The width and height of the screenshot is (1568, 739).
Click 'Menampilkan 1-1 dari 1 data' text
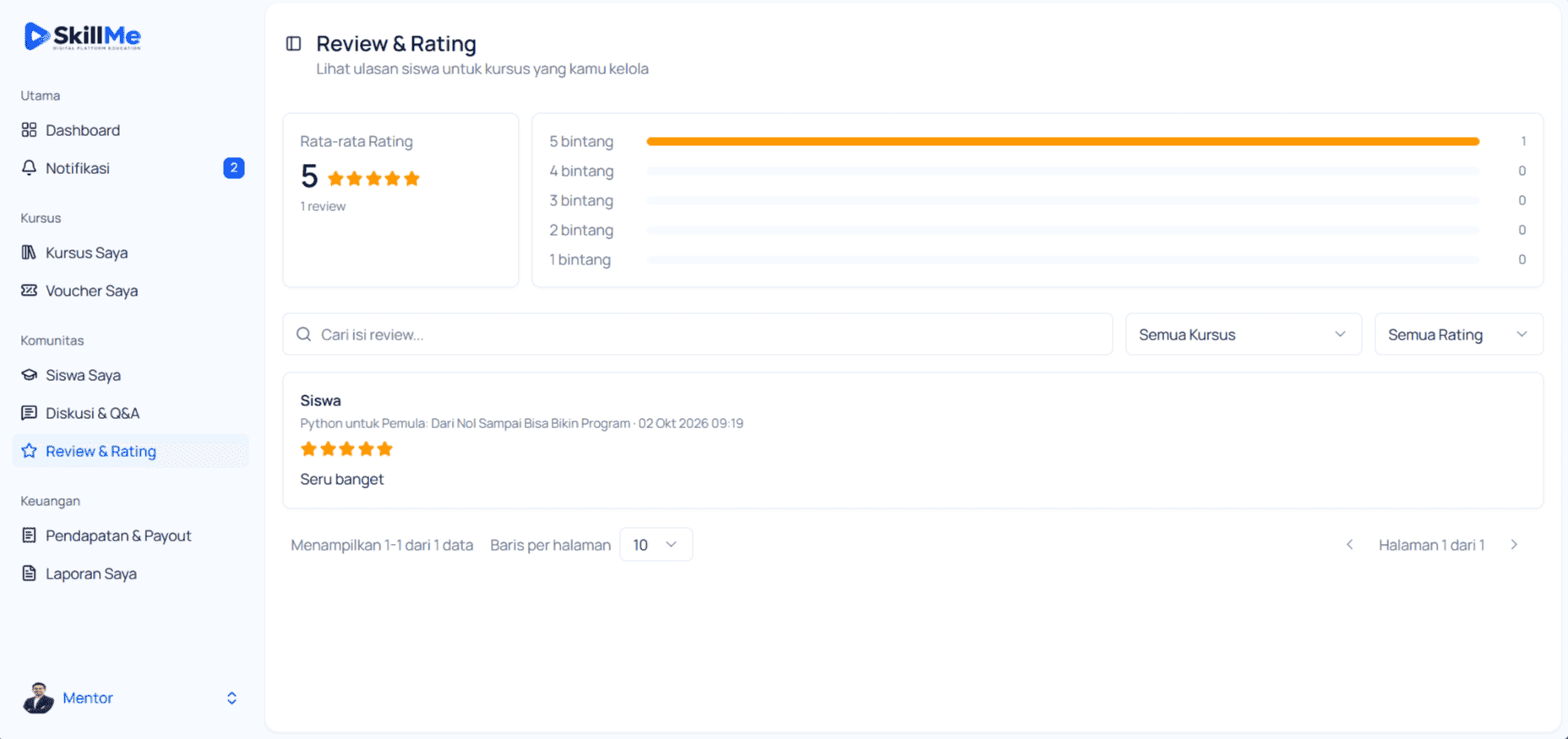tap(382, 545)
